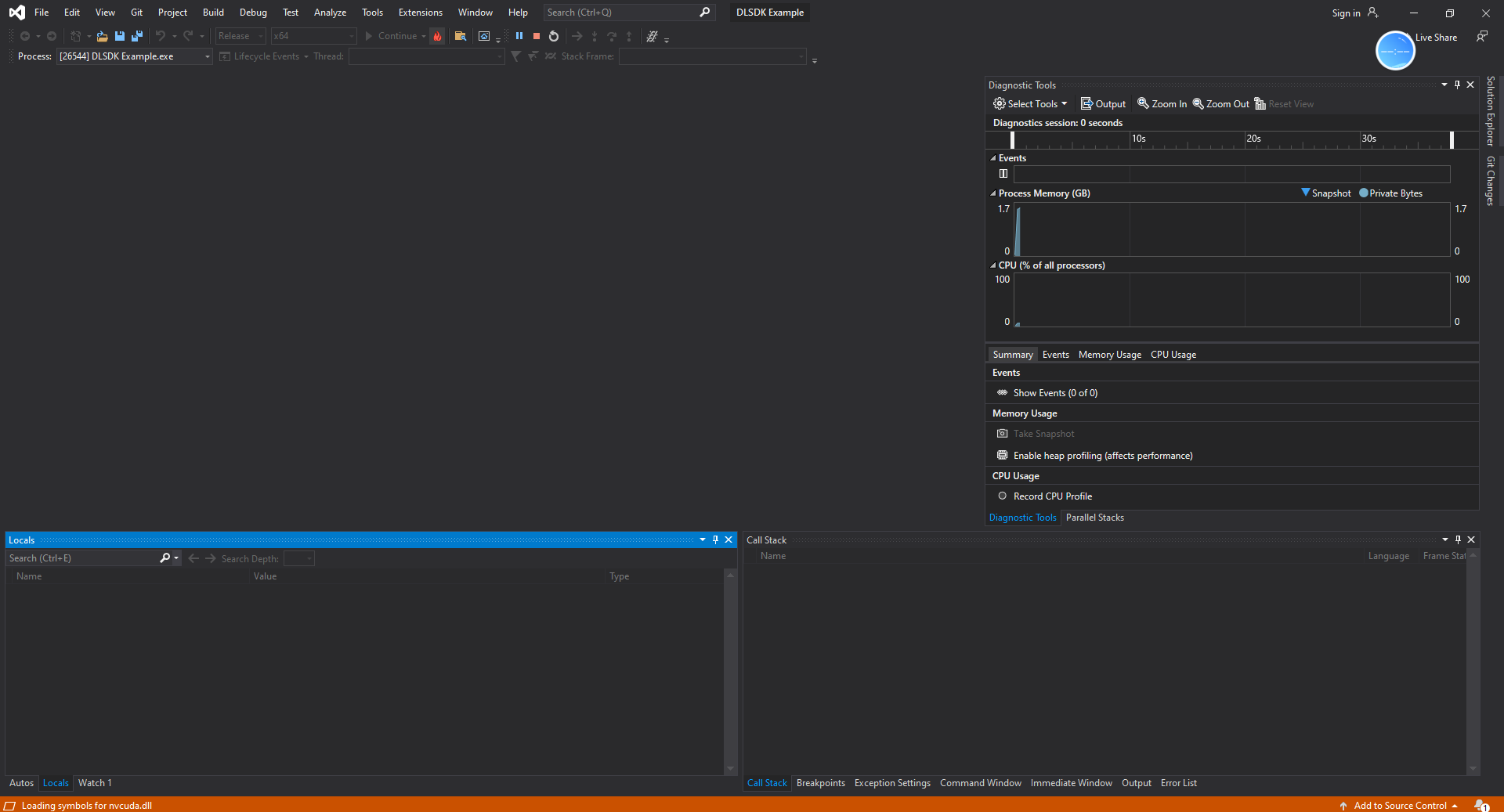Screen dimensions: 1504x812
Task: Click the Zoom Out magnifier in Diagnostic Tools
Action: click(1198, 103)
